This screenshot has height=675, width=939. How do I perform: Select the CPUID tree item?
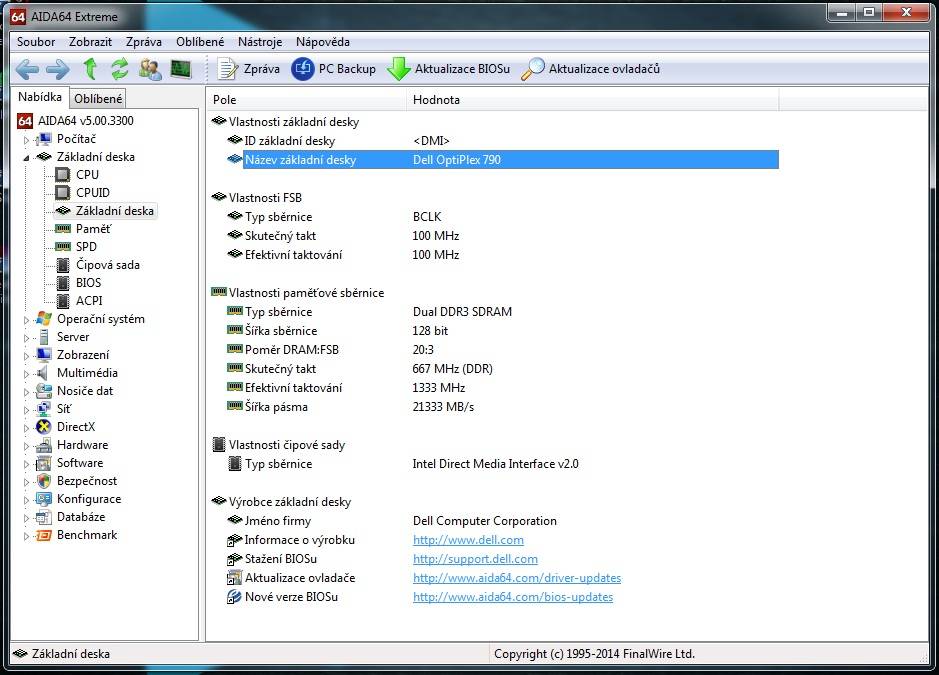click(93, 193)
